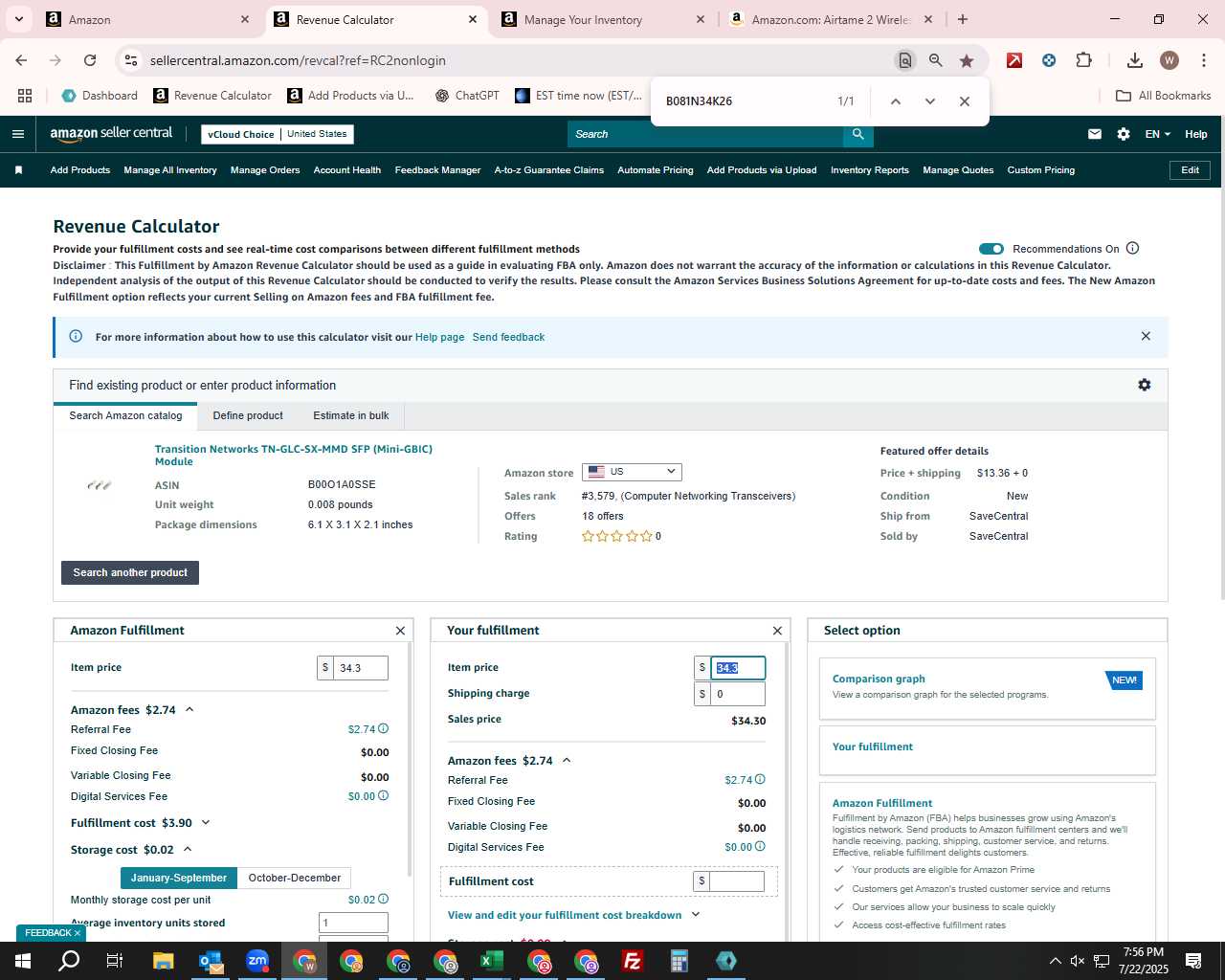Close the Your fulfillment panel
The width and height of the screenshot is (1225, 980).
[x=777, y=631]
